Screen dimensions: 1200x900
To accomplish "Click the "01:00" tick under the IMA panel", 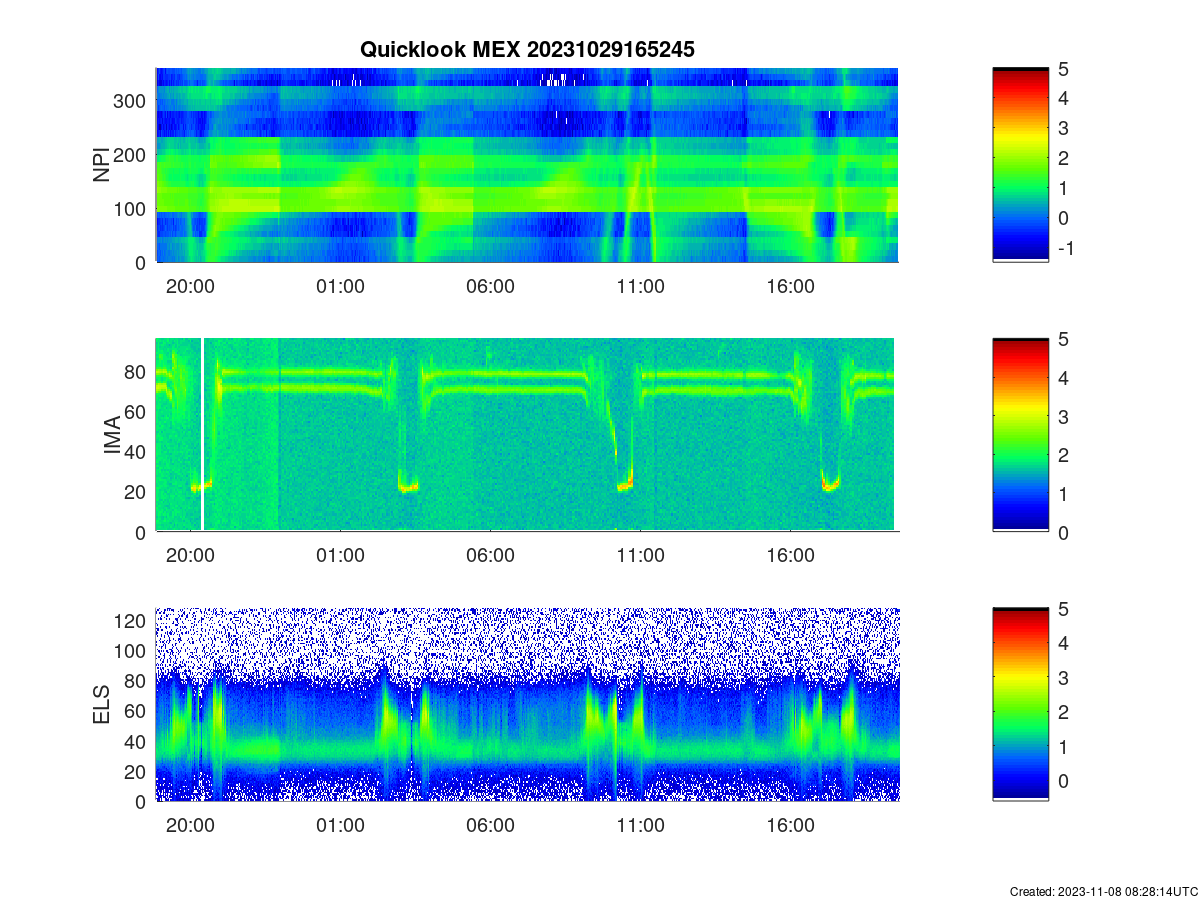I will [340, 556].
